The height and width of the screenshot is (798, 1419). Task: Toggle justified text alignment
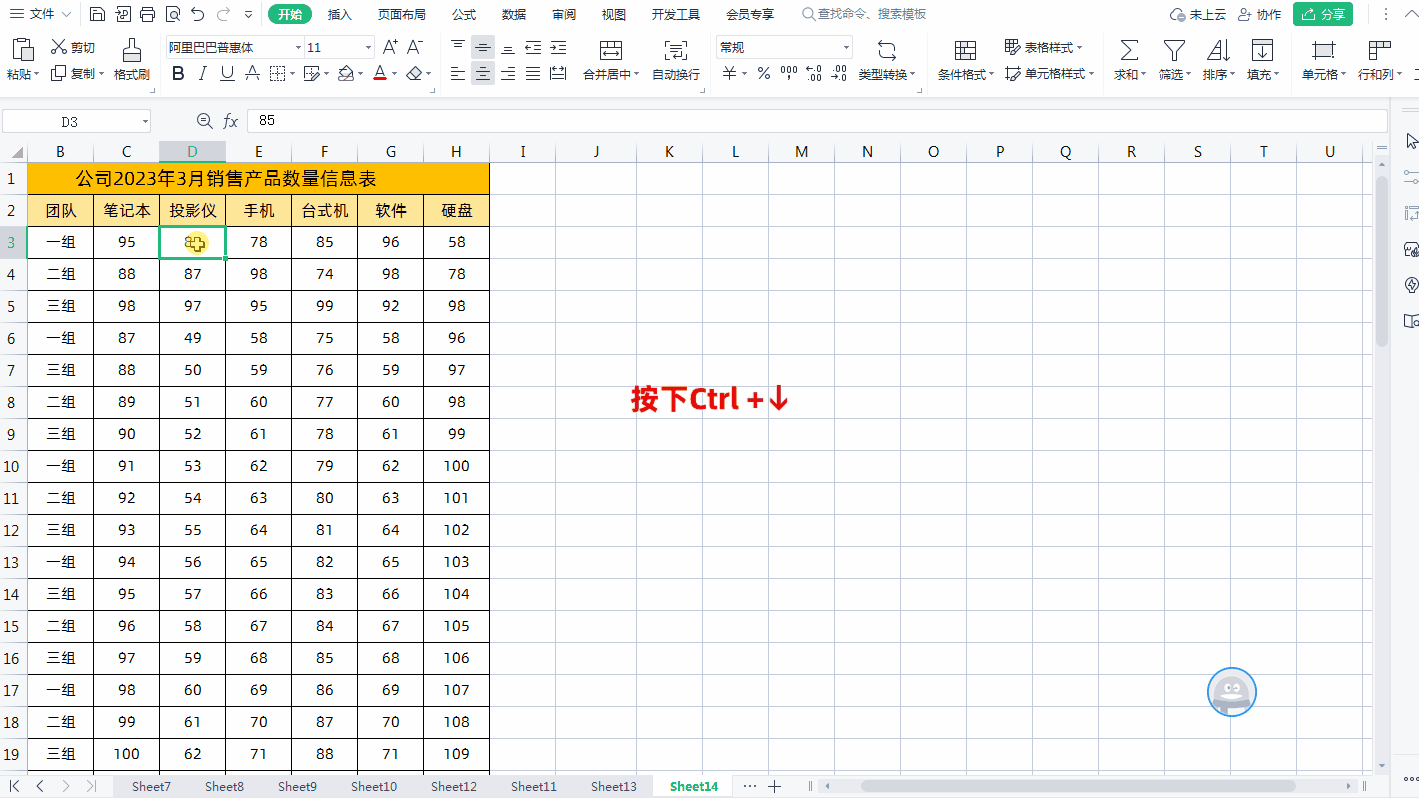(x=533, y=73)
